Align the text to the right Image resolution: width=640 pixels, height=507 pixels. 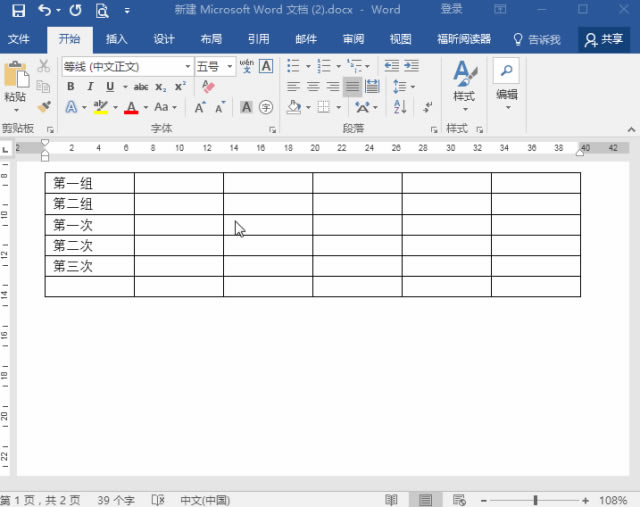click(333, 87)
